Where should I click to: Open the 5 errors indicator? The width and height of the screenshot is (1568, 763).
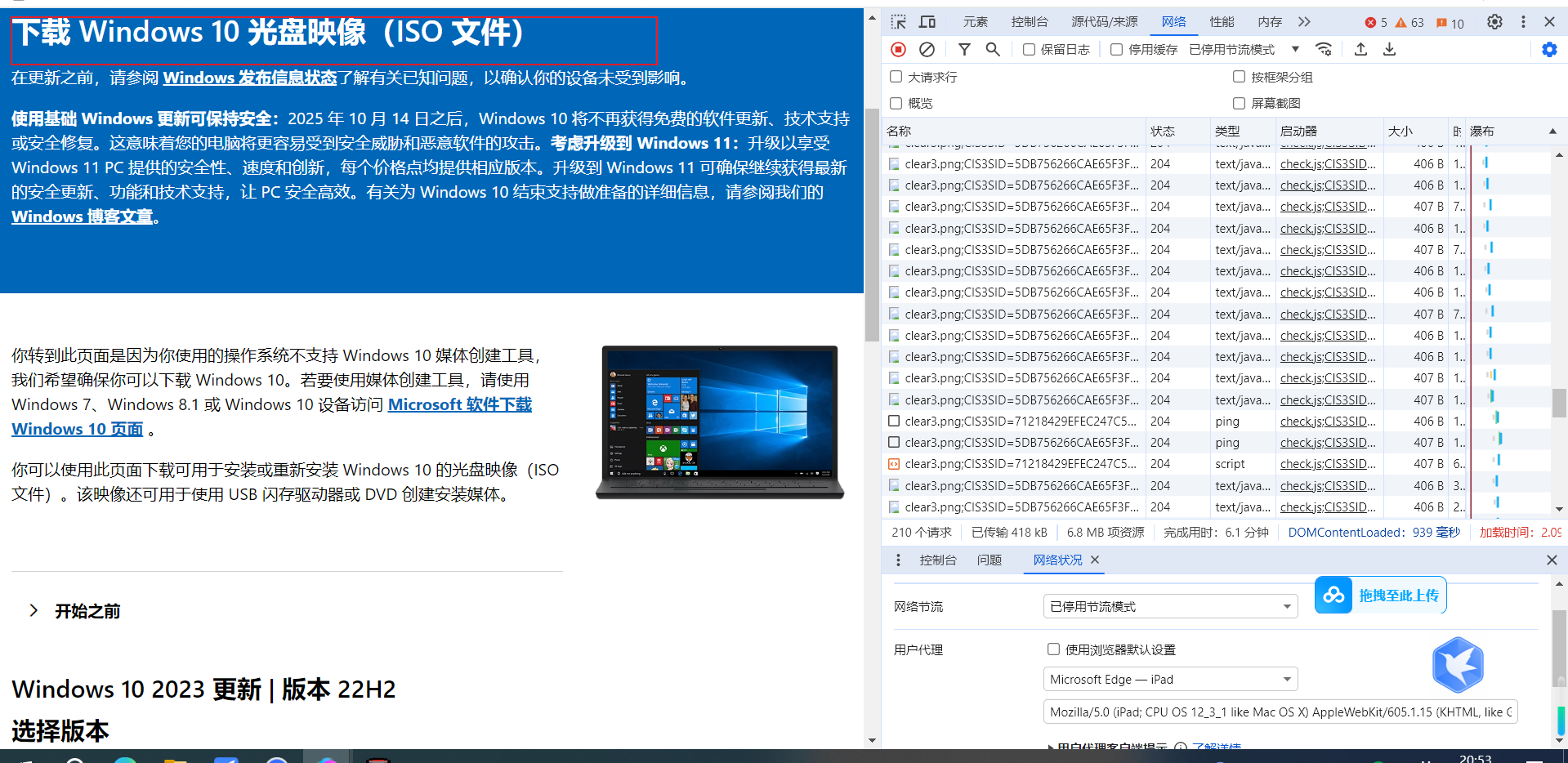coord(1376,23)
